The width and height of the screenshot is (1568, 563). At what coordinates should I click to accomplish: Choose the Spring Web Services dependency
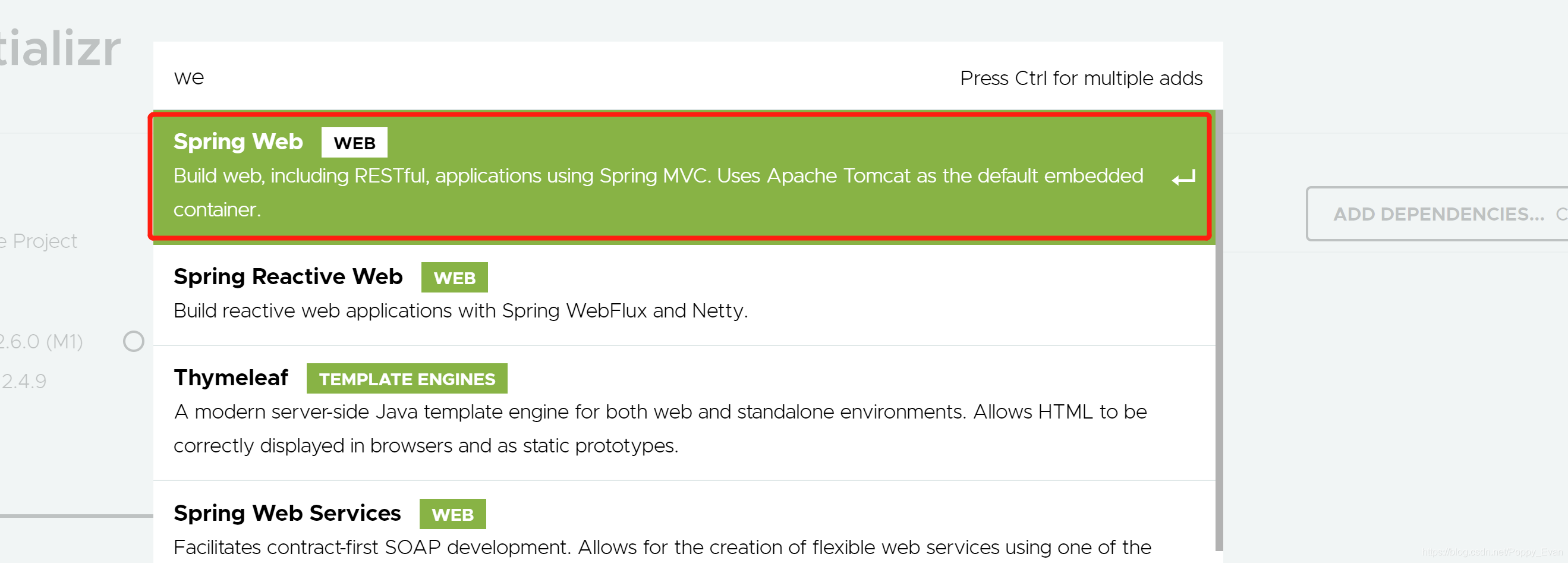(286, 514)
